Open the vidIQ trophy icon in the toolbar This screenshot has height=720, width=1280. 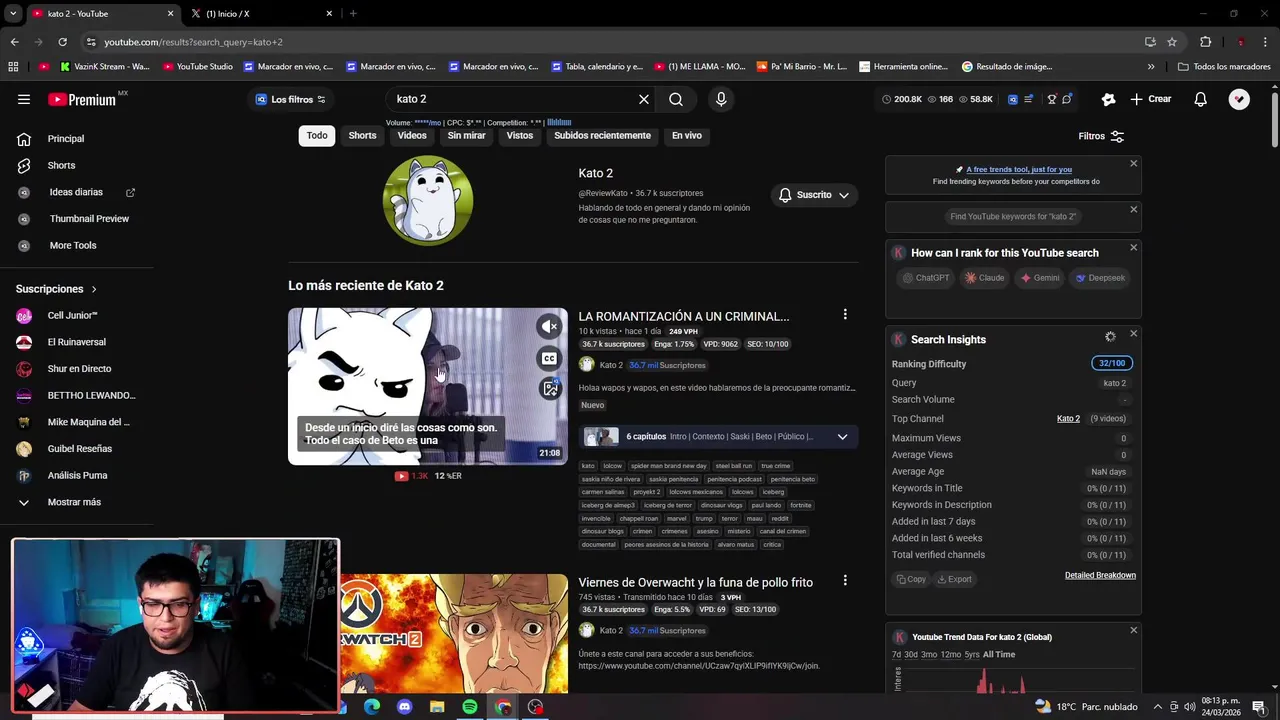[x=1051, y=99]
